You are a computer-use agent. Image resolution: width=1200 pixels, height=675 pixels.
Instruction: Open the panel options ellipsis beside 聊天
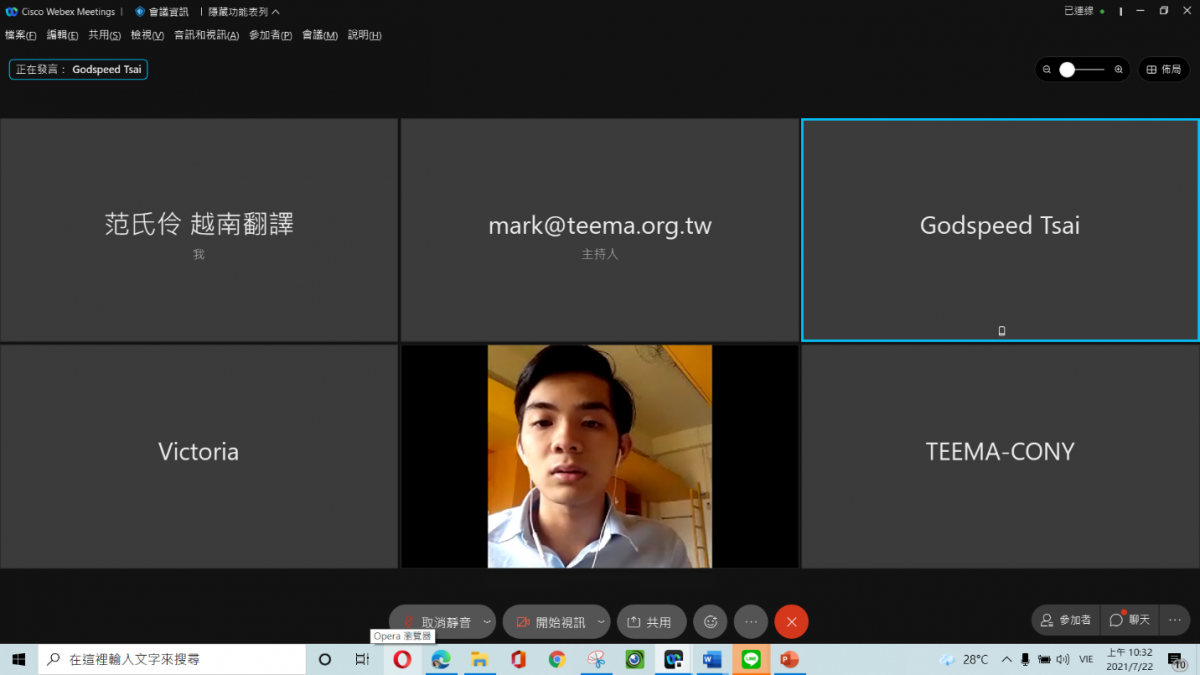[x=1175, y=620]
